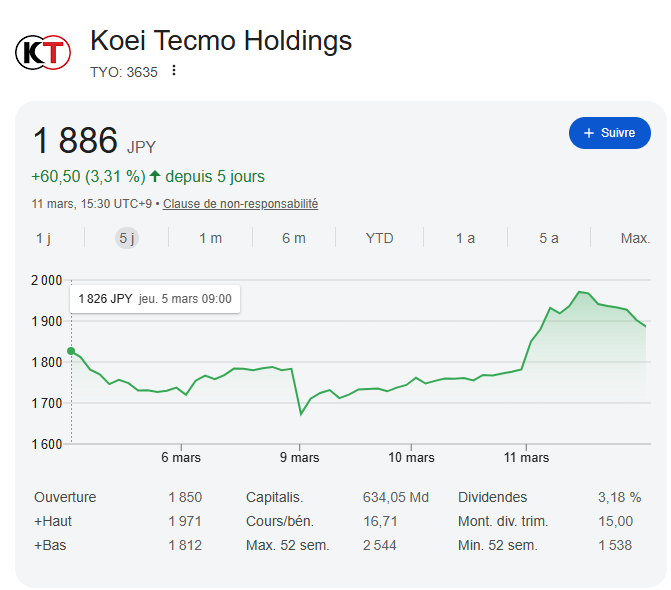Click the 11 mars, 15:30 UTC+9 timestamp
Screen dimensions: 671x590
click(x=92, y=204)
